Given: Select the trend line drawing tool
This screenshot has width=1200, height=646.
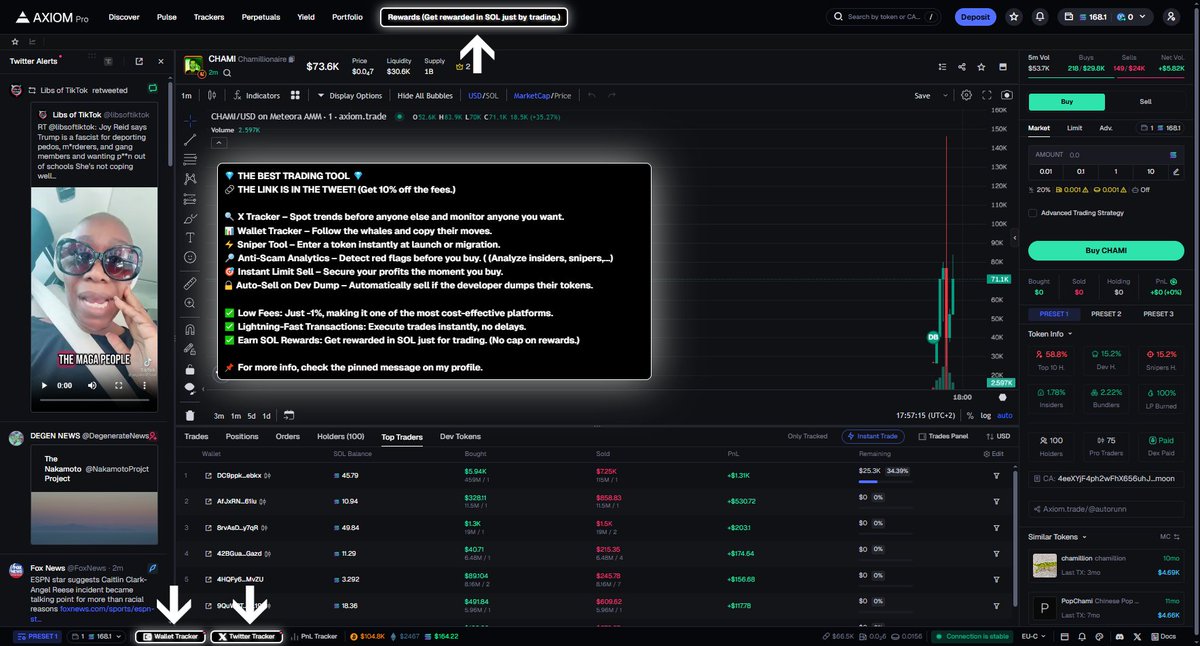Looking at the screenshot, I should coord(190,139).
